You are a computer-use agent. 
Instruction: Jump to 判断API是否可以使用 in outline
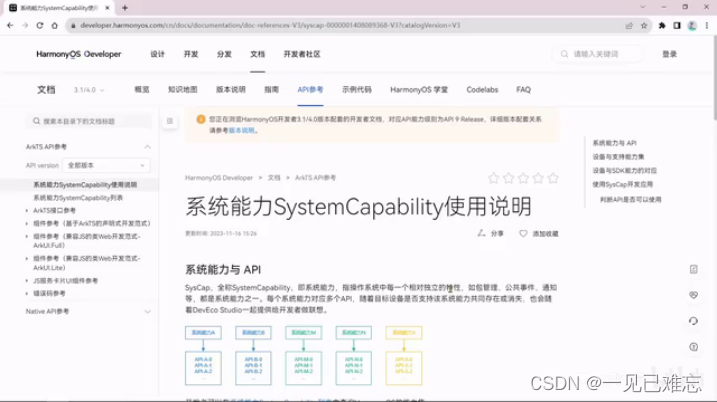click(631, 200)
